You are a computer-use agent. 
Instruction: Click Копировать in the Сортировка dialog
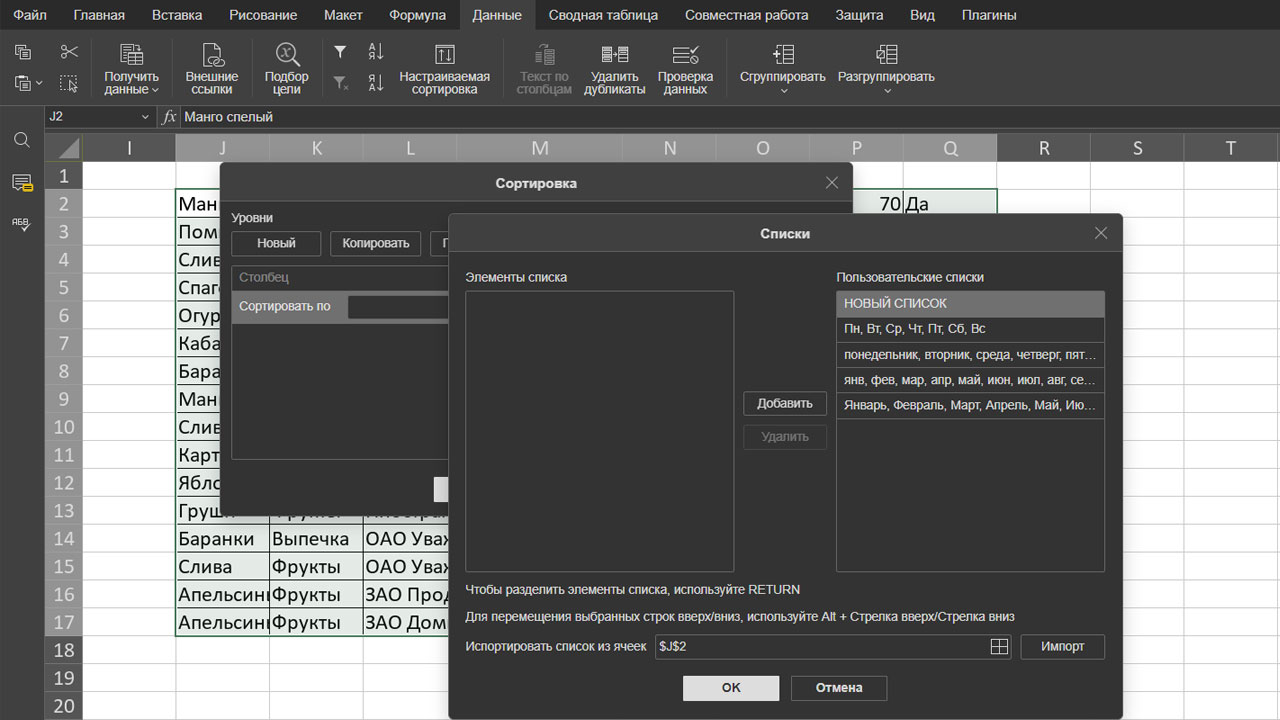point(376,243)
